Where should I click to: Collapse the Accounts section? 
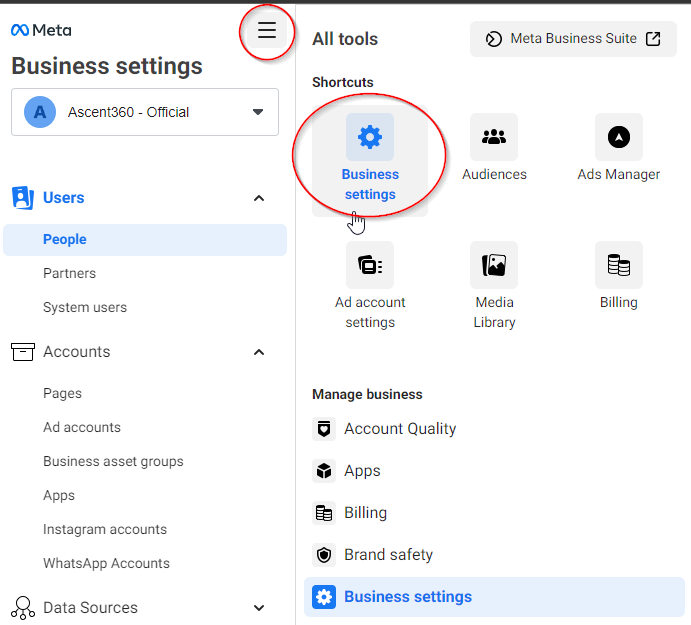(259, 352)
